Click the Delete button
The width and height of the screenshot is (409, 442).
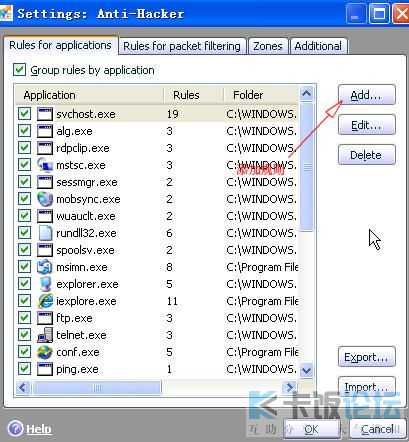point(366,155)
